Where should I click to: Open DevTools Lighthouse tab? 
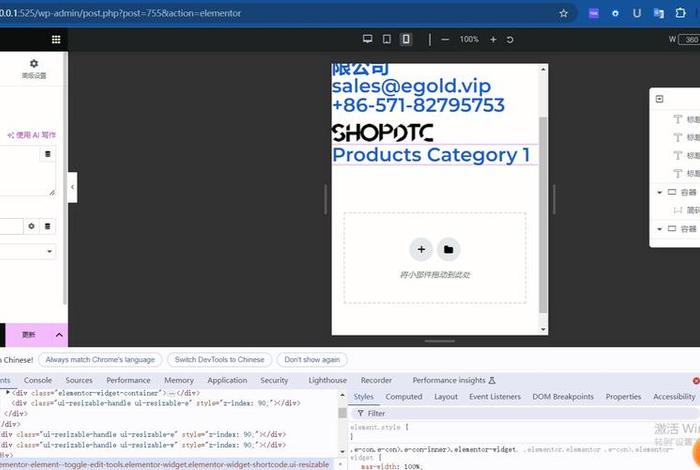(x=327, y=380)
